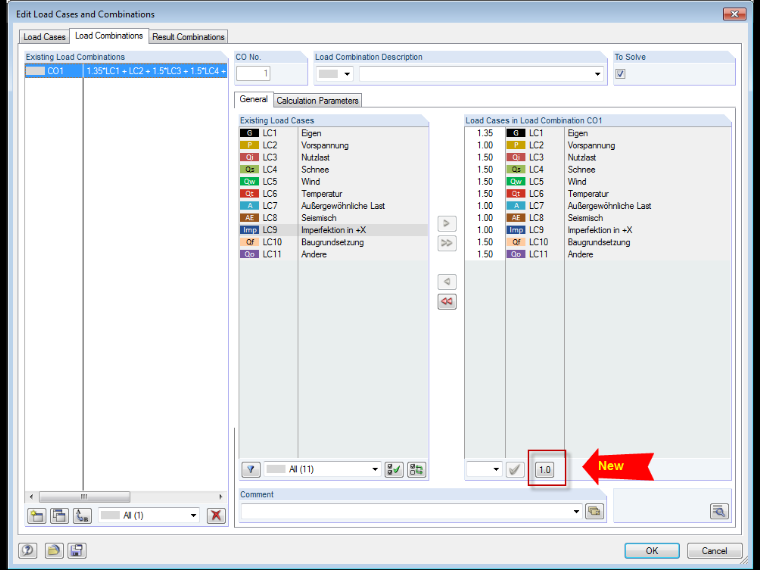Select LC8 Seismisch in Existing Load Cases
760x570 pixels.
[x=333, y=218]
